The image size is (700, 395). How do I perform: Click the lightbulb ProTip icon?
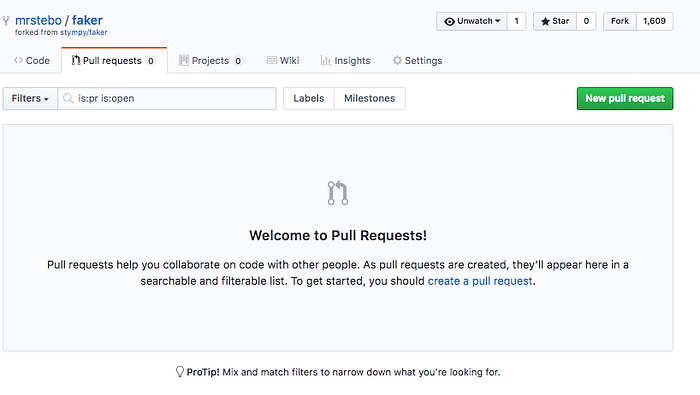179,372
